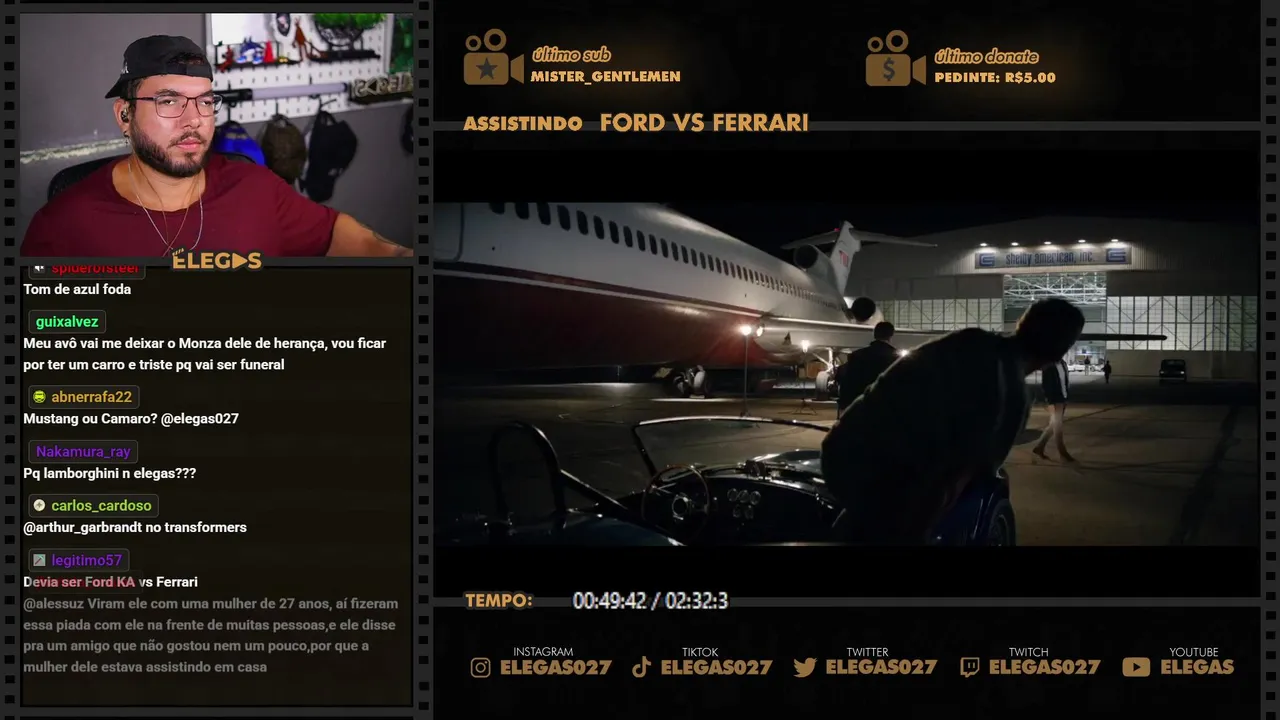Click the 'último sub' heading
The height and width of the screenshot is (720, 1280).
point(571,55)
